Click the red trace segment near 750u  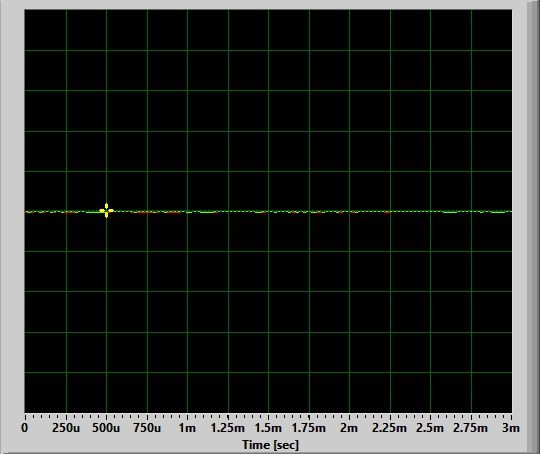[145, 213]
